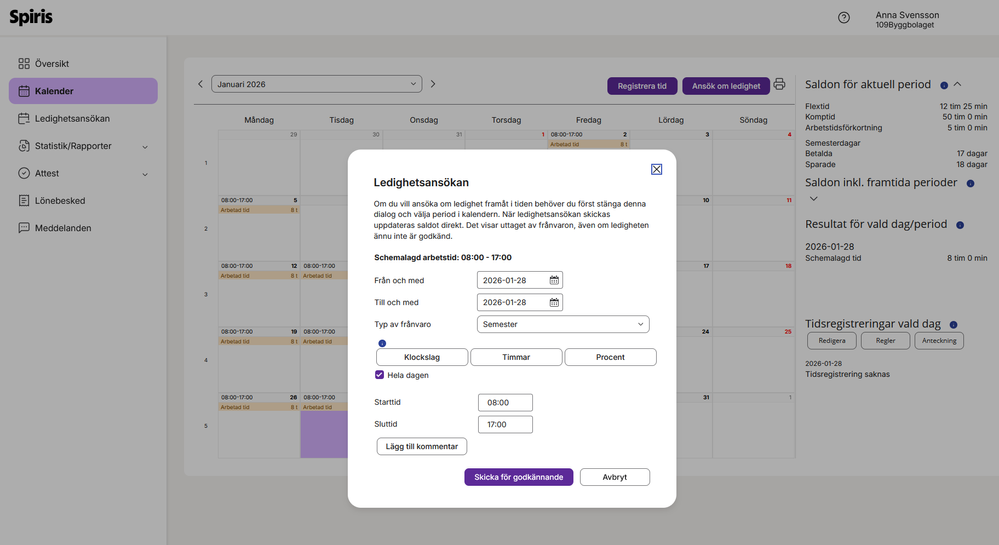Click the Avbryt button

click(614, 477)
